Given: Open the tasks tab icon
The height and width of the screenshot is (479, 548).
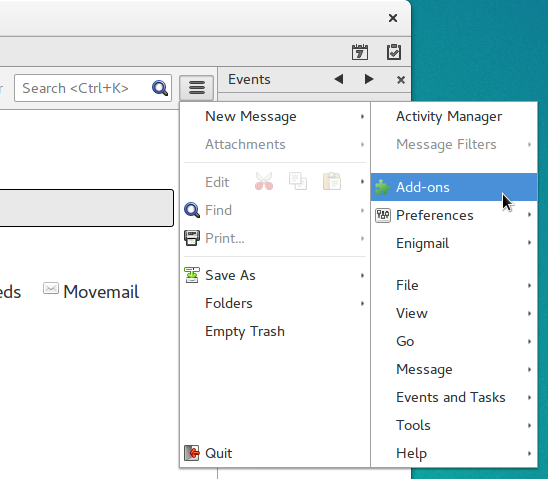Looking at the screenshot, I should [x=394, y=52].
